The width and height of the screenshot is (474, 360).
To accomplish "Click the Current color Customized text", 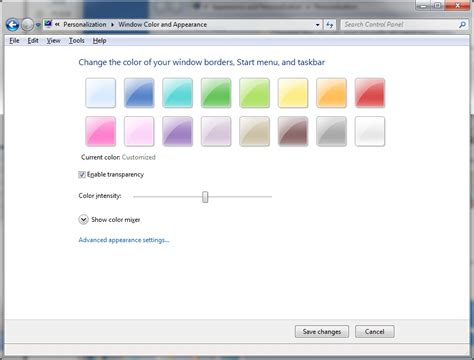I will point(118,157).
